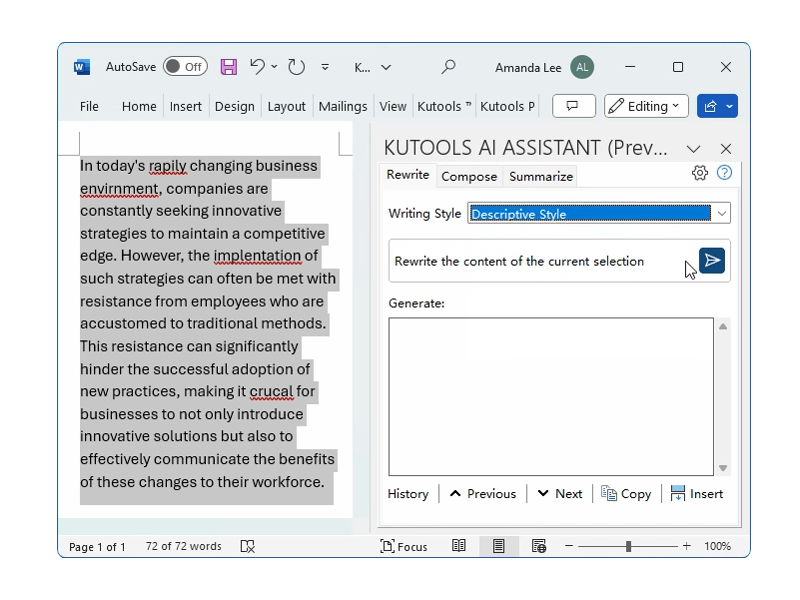Click the 72 of 72 words count

183,546
